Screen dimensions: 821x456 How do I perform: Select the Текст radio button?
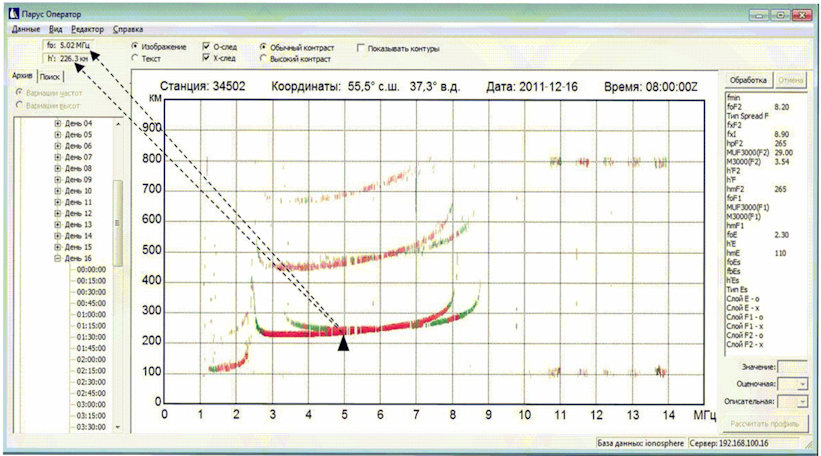135,58
